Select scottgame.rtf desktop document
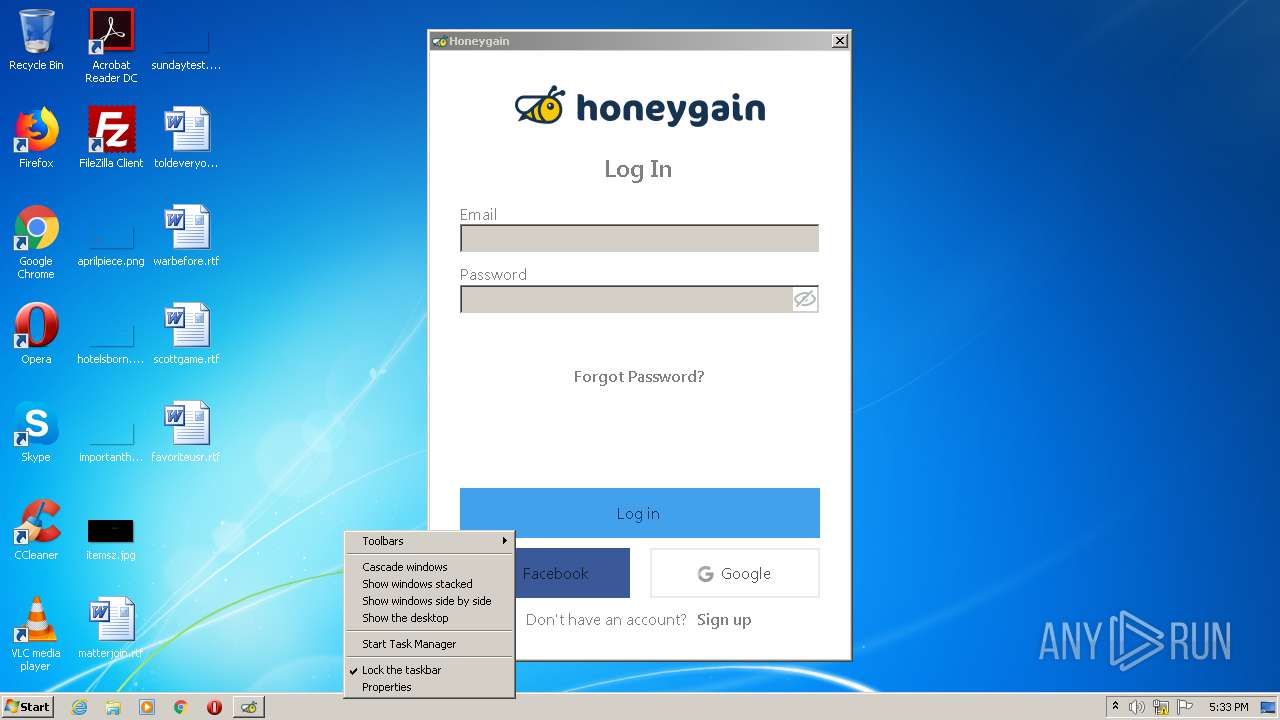 (x=186, y=334)
